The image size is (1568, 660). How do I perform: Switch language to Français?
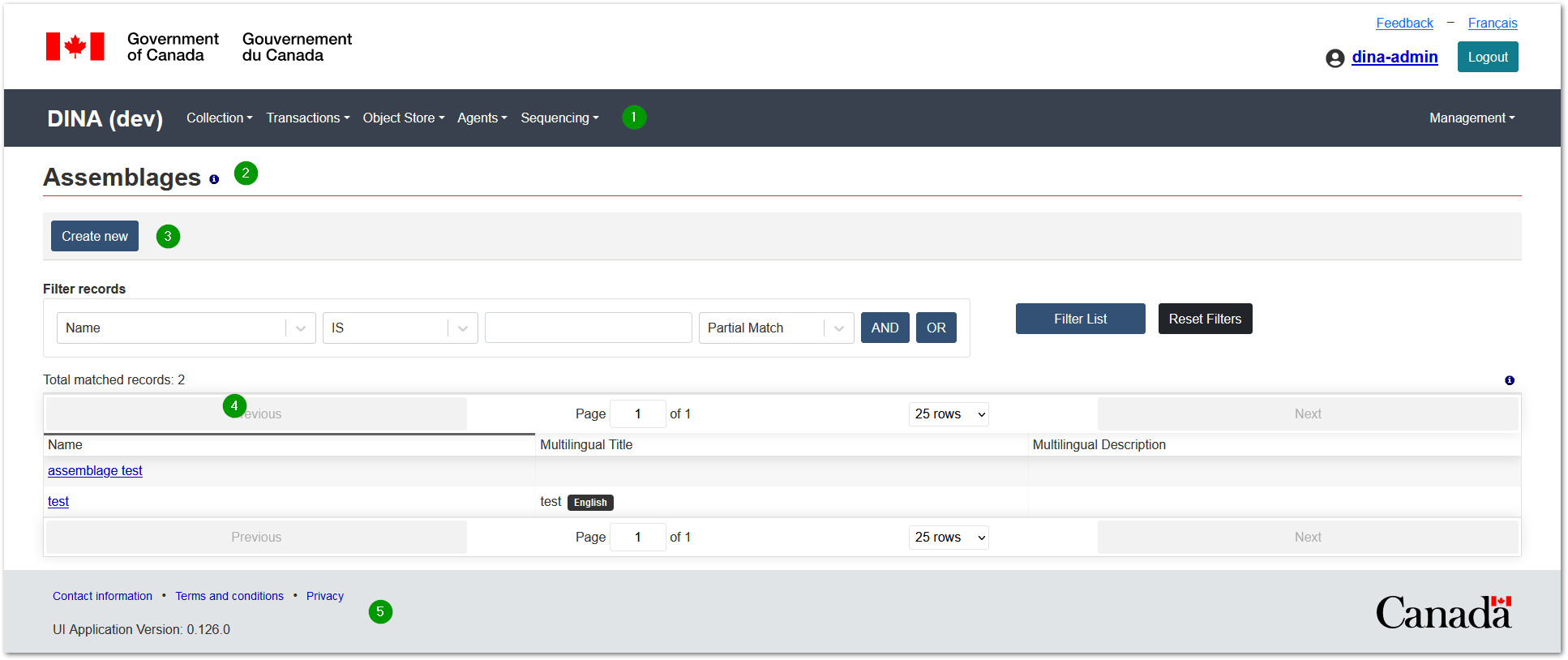pos(1493,23)
